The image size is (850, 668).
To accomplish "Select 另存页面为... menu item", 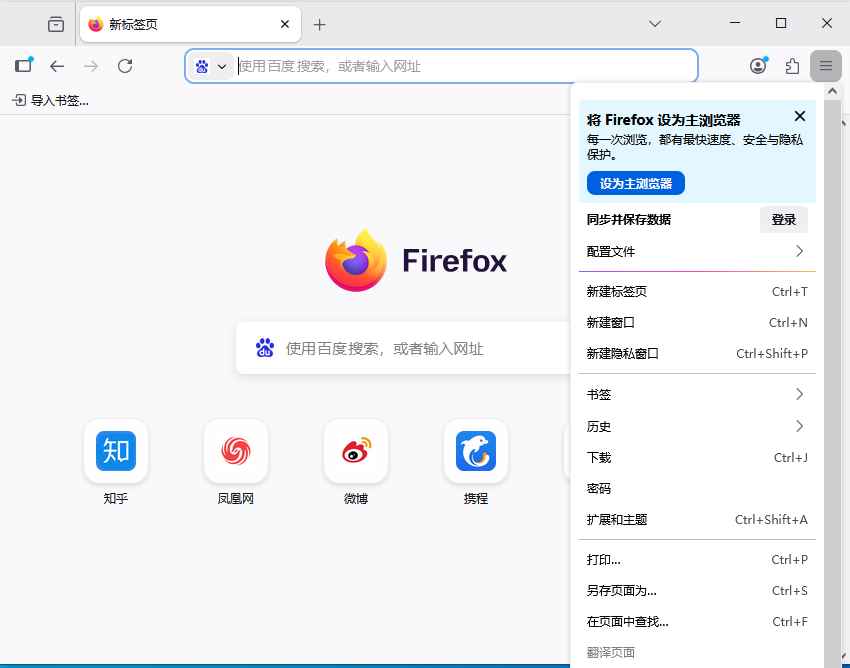I will [697, 590].
